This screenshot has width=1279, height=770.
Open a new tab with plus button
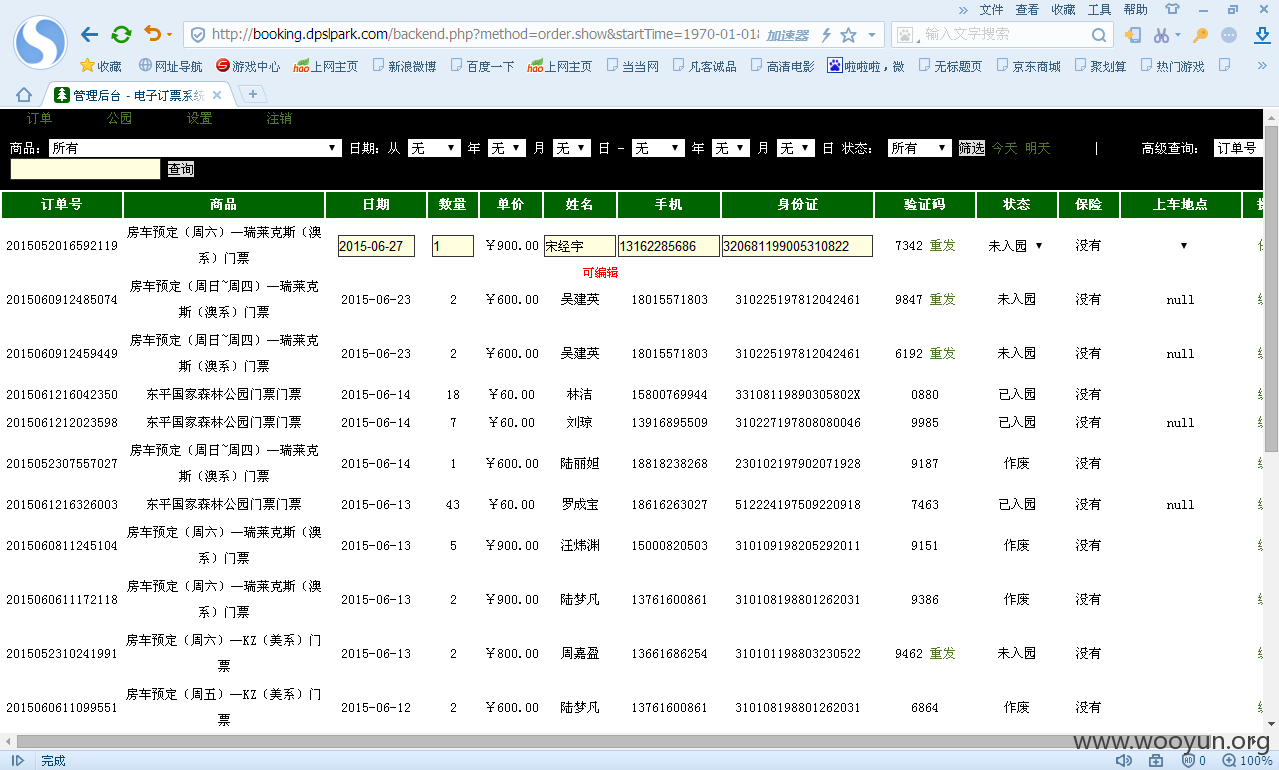252,94
